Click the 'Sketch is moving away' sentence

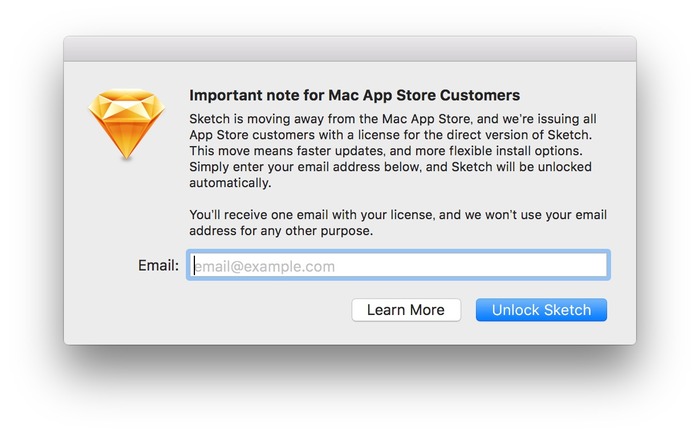393,119
